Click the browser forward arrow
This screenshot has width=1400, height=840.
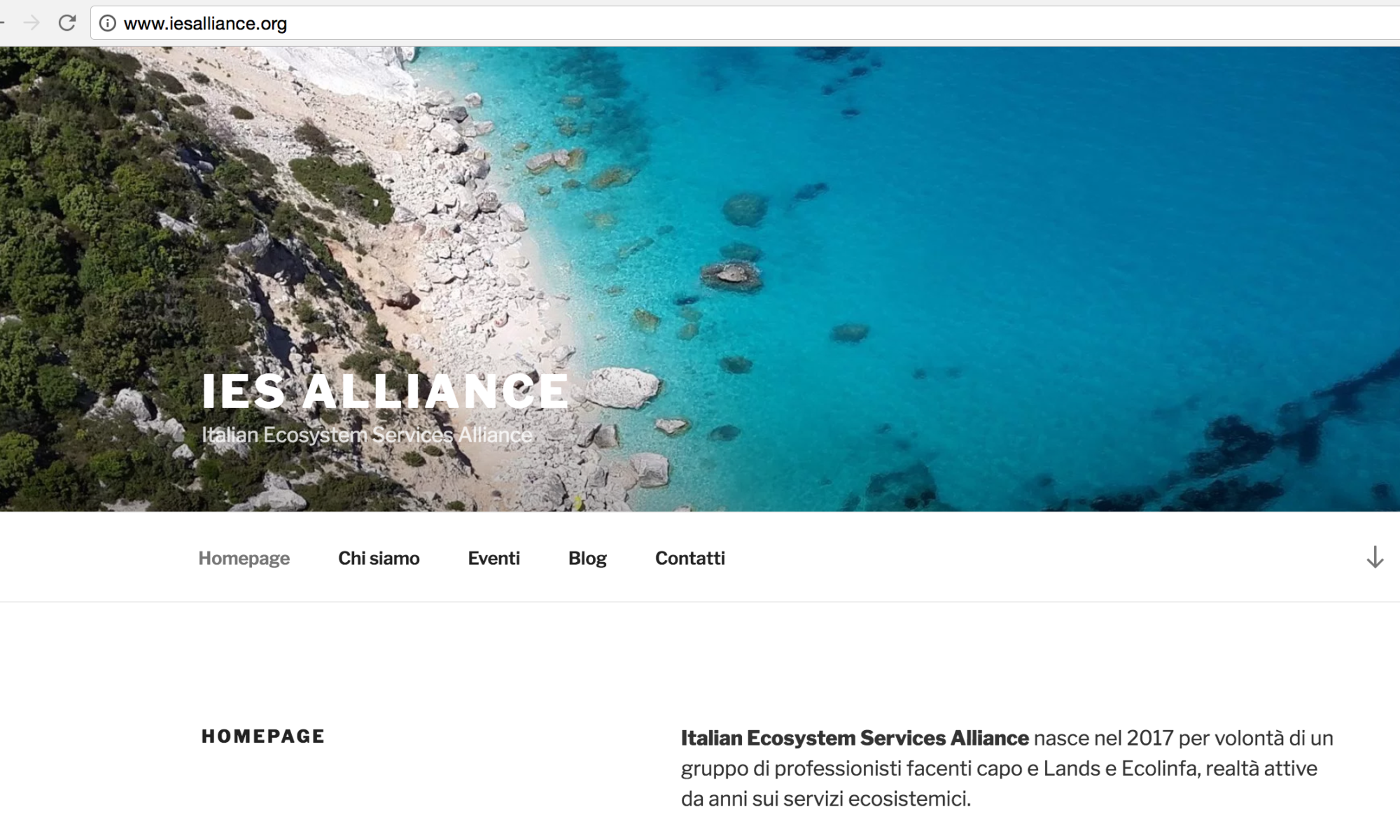[x=31, y=23]
